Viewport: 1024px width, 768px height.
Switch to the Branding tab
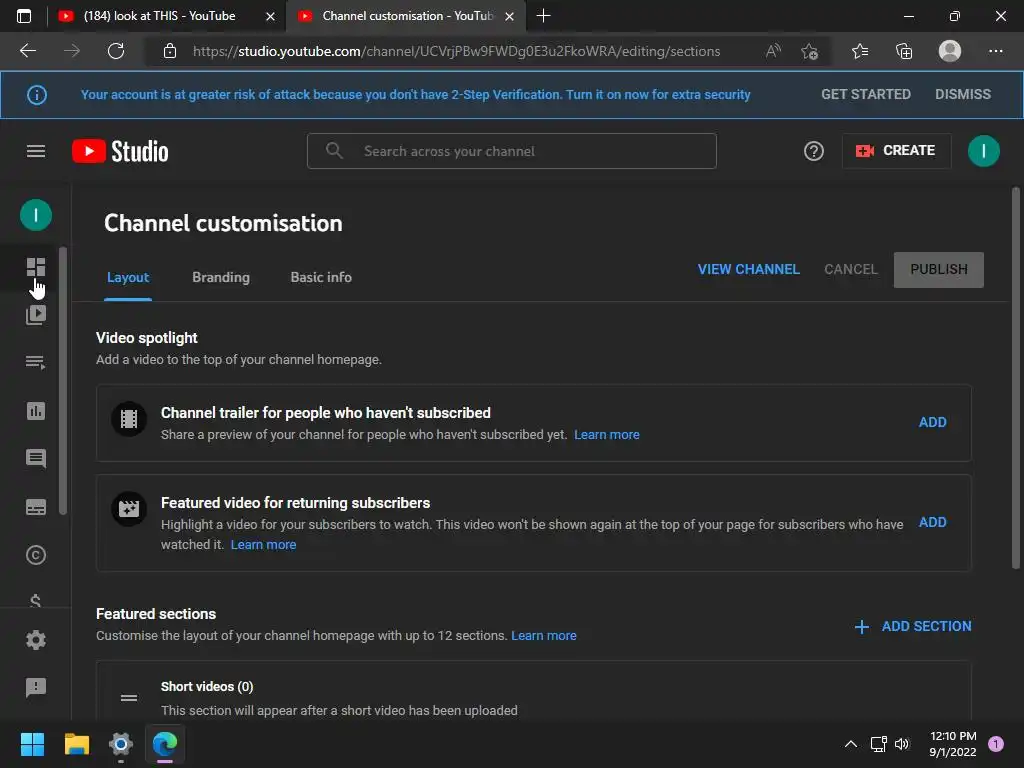point(221,278)
